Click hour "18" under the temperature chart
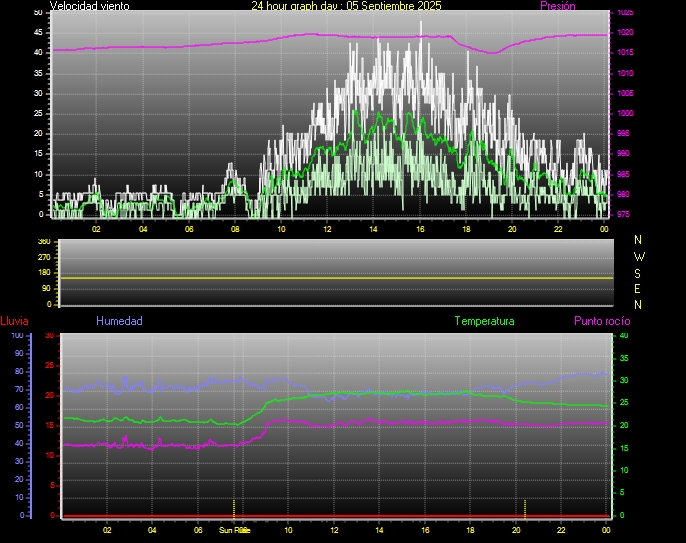686x543 pixels. click(x=470, y=530)
